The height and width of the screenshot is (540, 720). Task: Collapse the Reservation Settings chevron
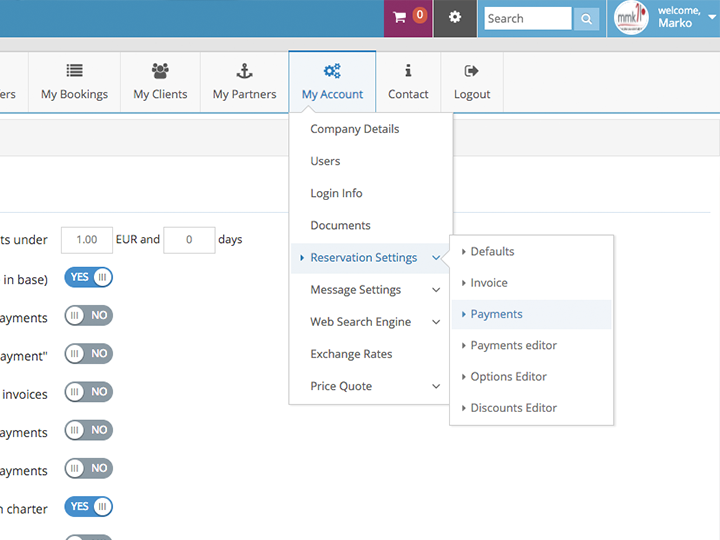click(436, 258)
